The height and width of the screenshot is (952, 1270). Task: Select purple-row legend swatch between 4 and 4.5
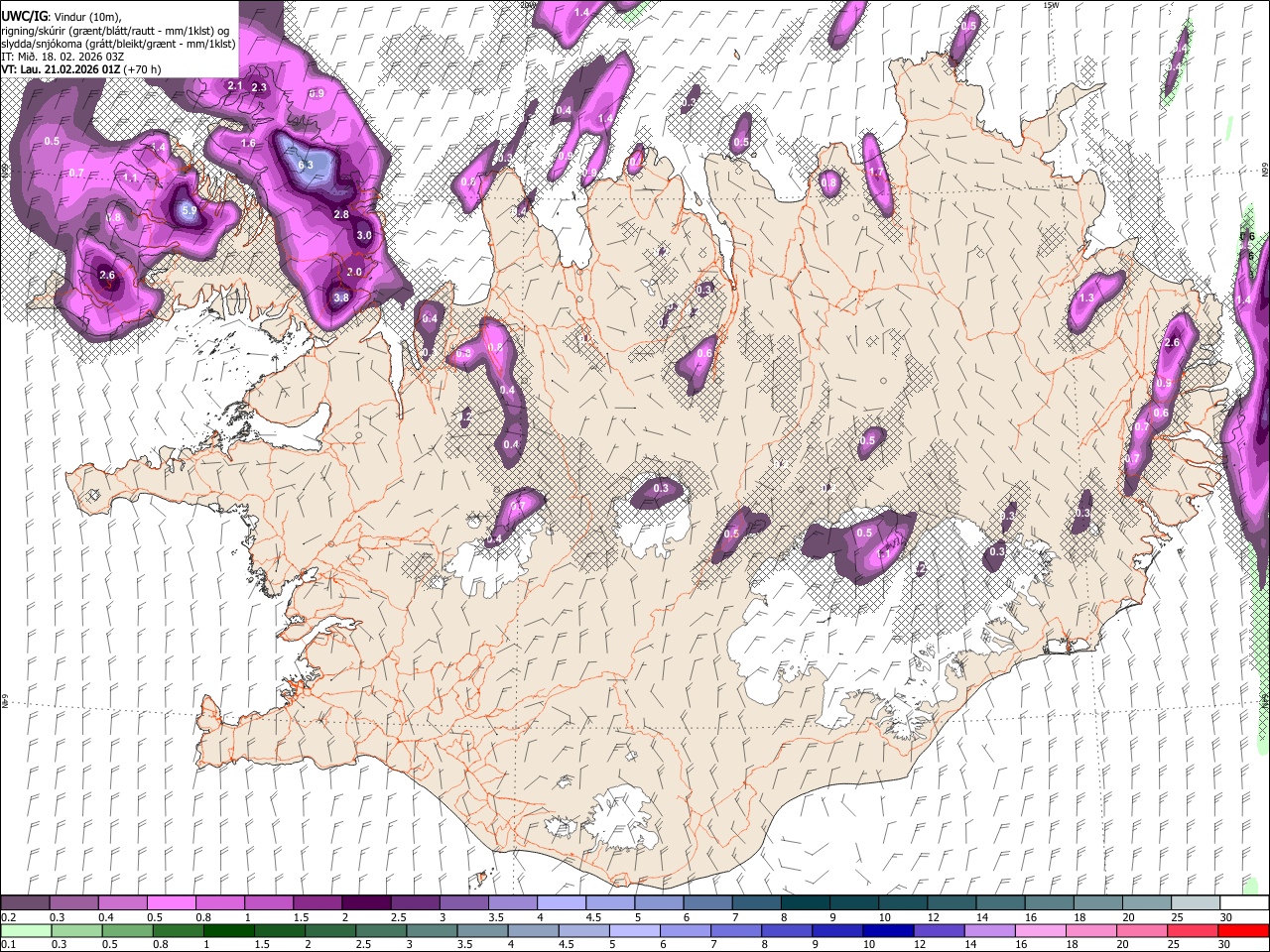562,902
